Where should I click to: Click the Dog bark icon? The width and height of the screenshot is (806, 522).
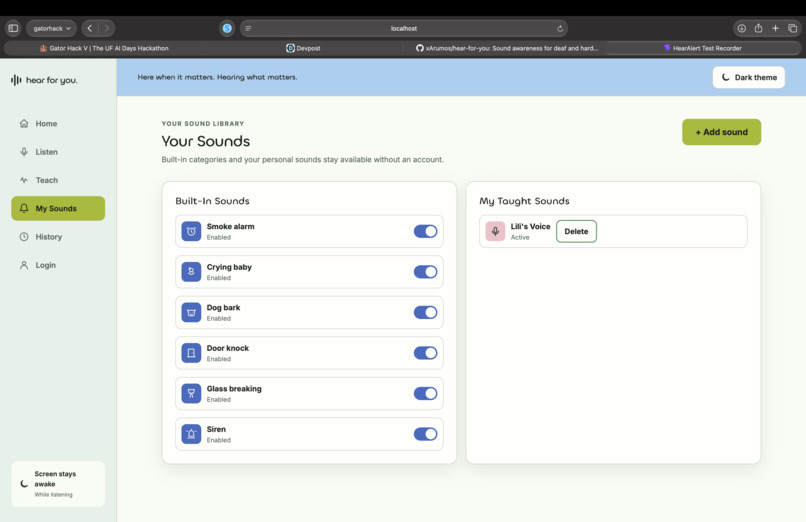tap(191, 312)
